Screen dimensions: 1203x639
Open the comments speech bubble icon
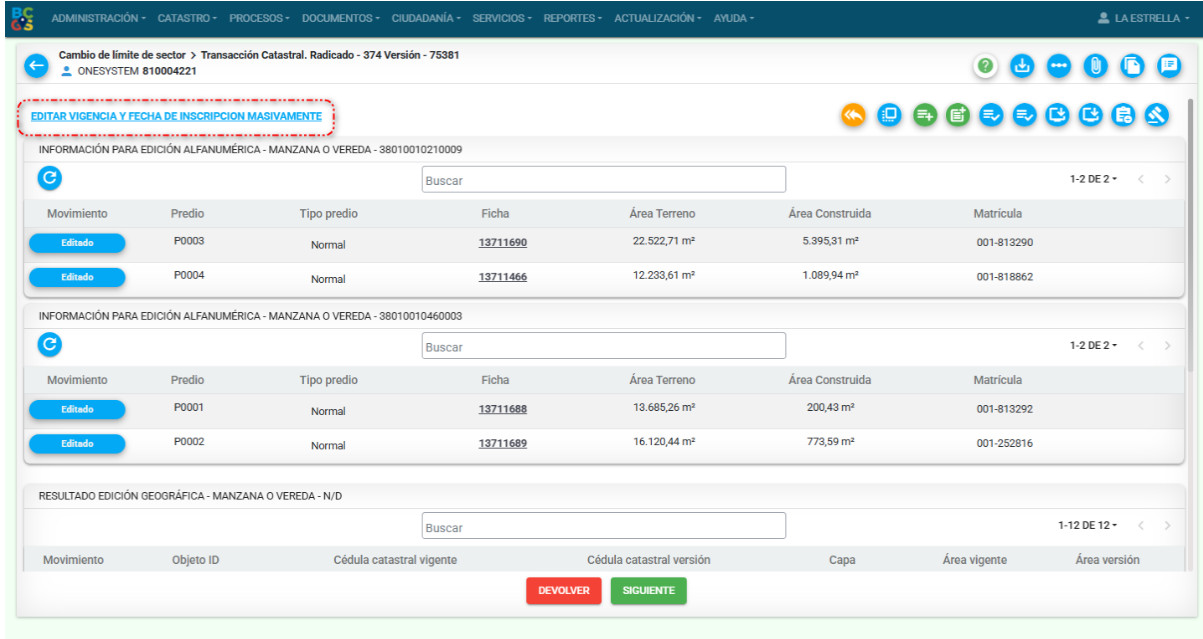click(1168, 66)
